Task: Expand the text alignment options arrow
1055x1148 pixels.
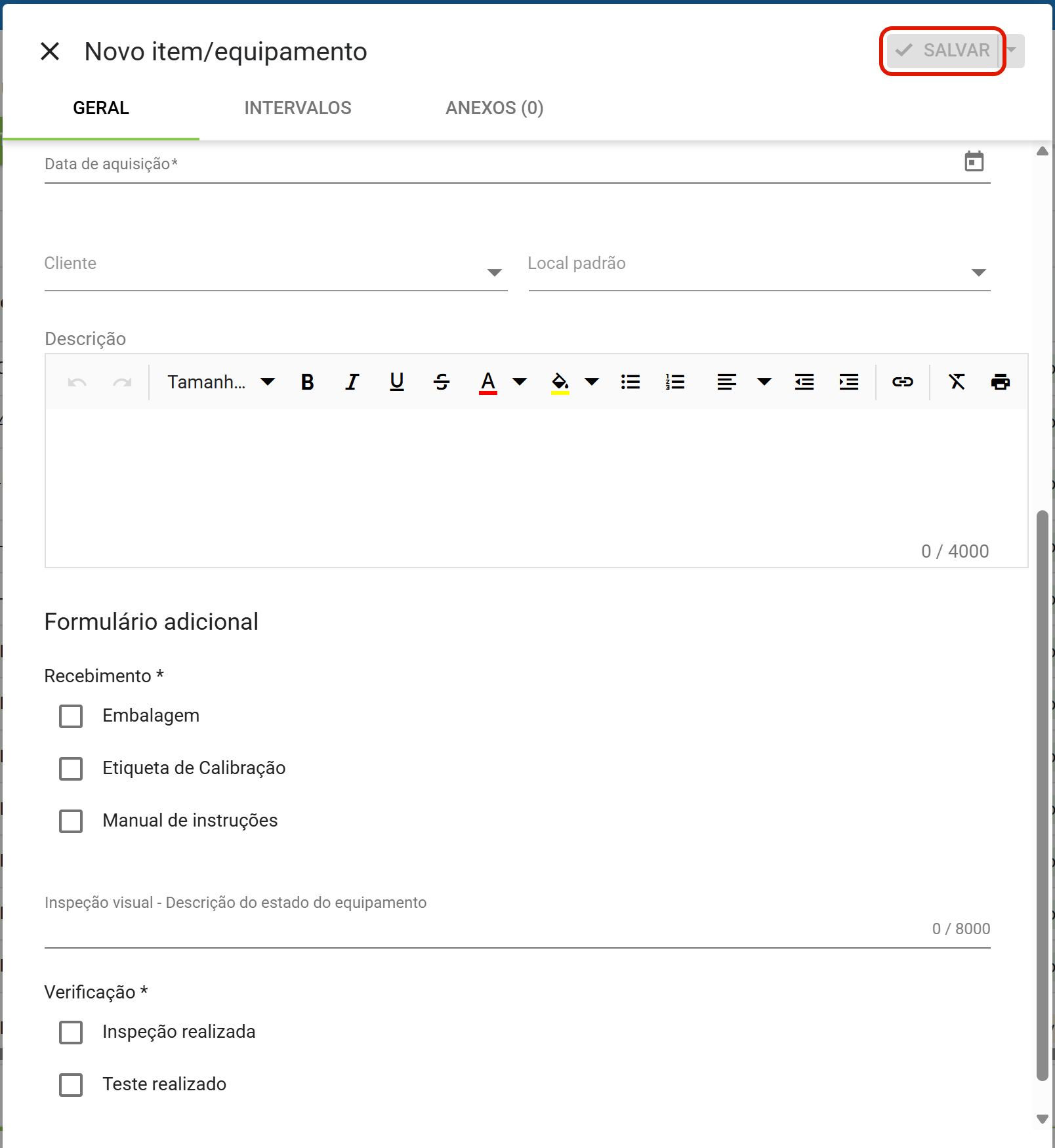Action: pos(764,382)
